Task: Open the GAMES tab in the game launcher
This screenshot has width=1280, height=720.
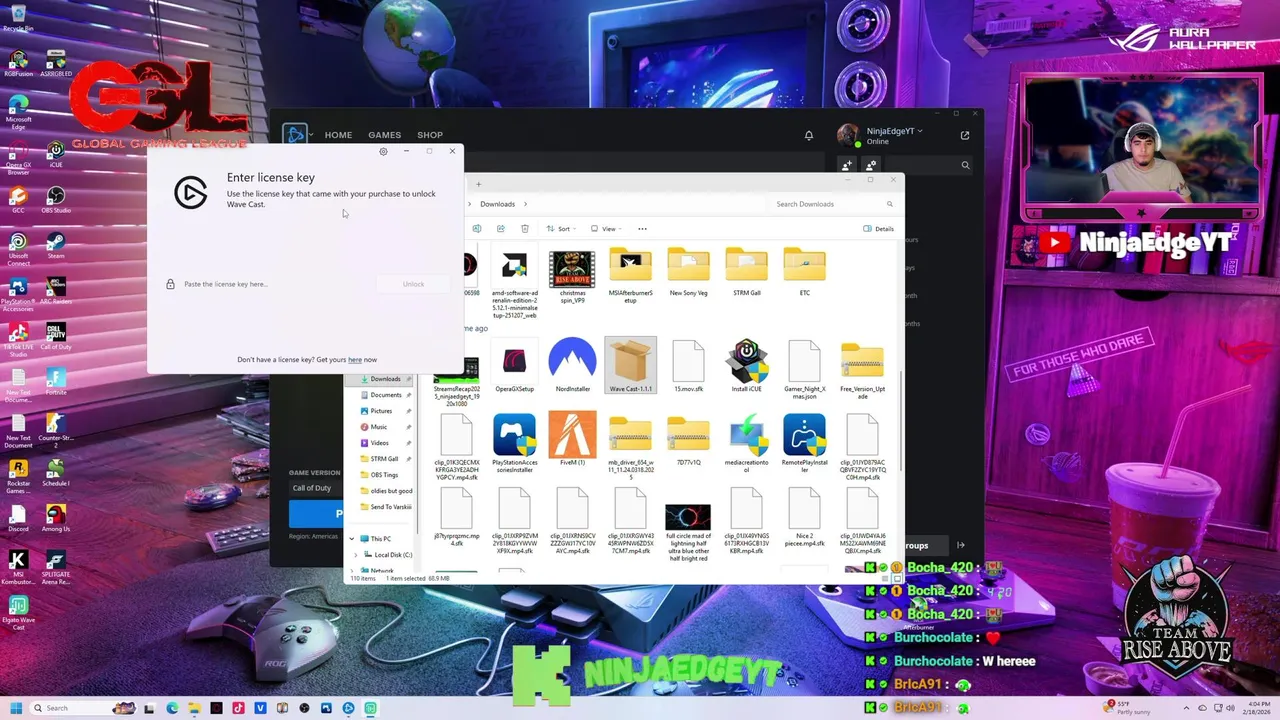Action: 384,135
